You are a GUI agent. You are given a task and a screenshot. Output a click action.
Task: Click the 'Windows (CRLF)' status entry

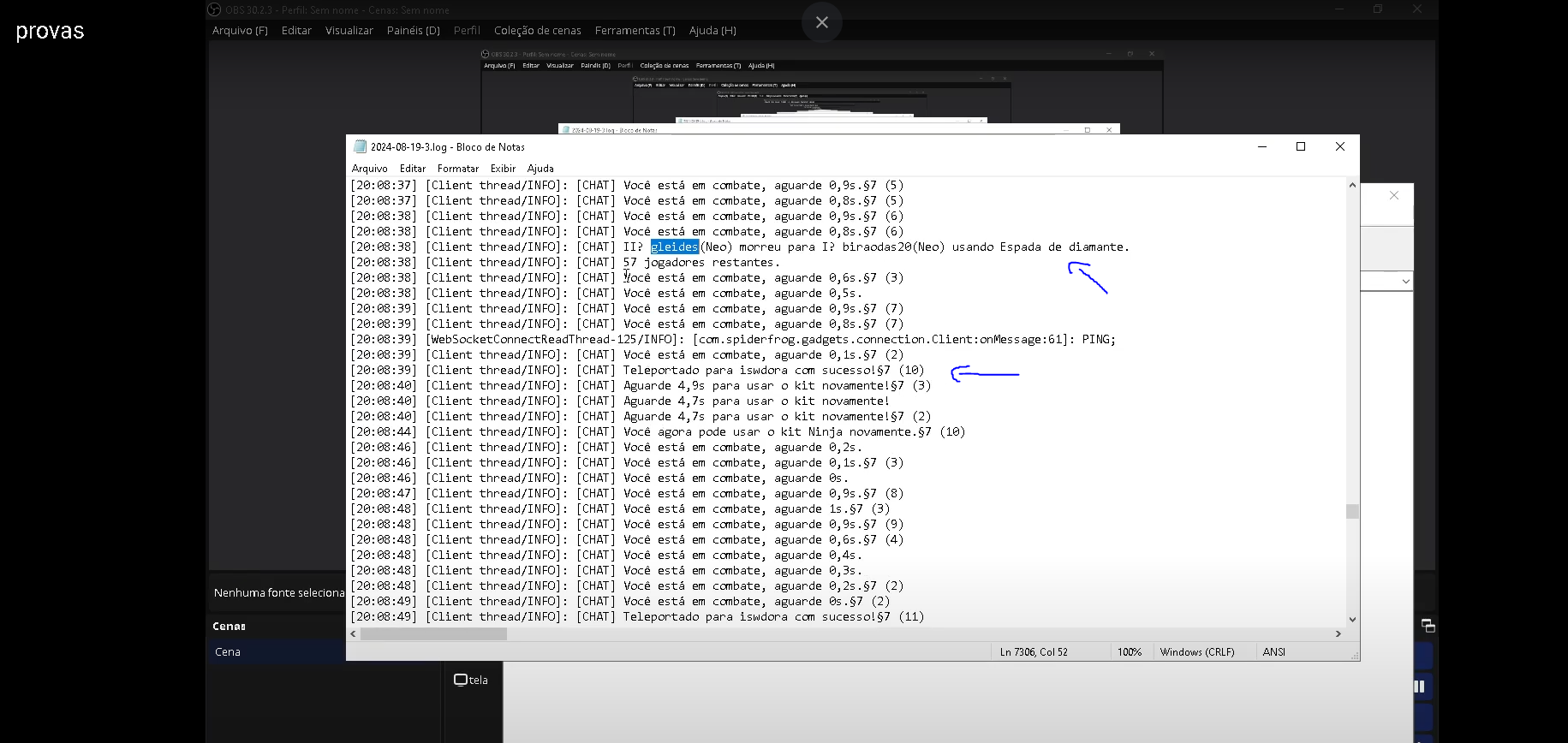pyautogui.click(x=1197, y=652)
